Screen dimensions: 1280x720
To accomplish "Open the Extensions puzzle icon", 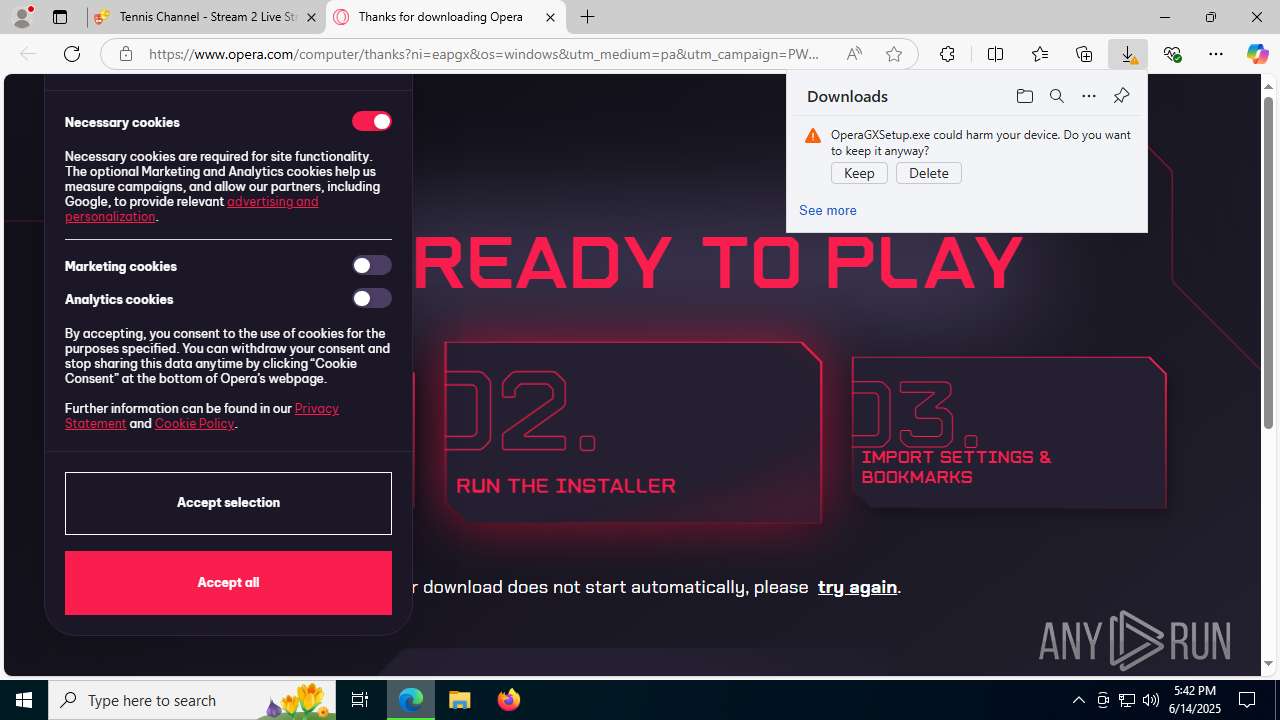I will tap(947, 54).
